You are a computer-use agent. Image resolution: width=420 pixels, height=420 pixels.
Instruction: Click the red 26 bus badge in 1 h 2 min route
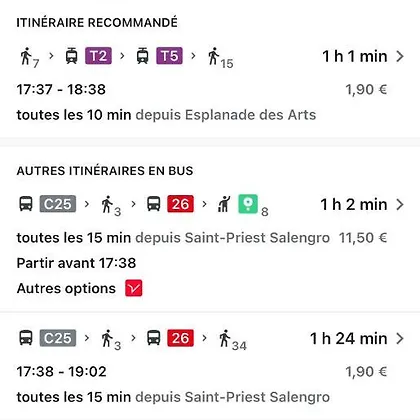click(180, 204)
